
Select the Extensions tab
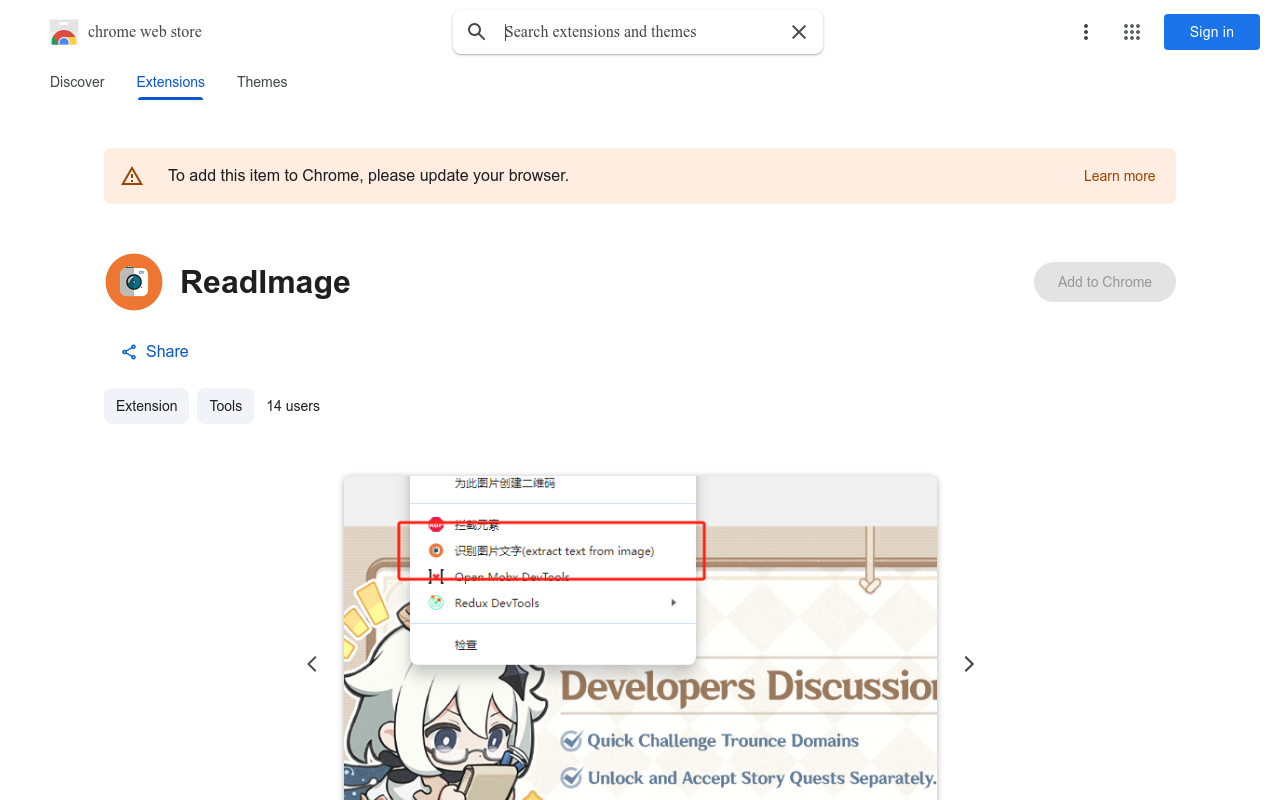(x=170, y=82)
